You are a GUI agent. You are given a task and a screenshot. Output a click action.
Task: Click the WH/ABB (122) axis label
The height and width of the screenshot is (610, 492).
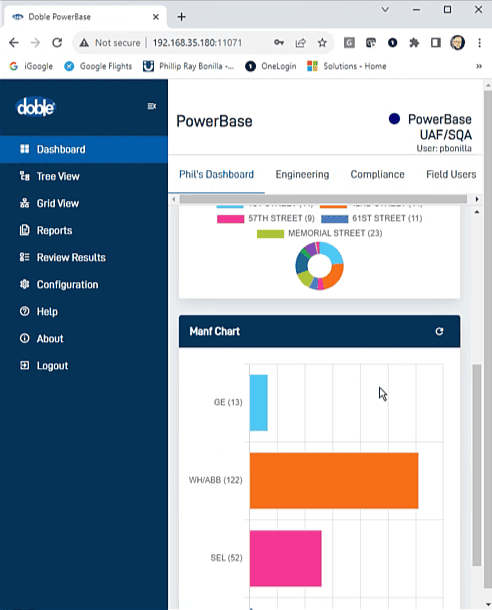pyautogui.click(x=215, y=480)
